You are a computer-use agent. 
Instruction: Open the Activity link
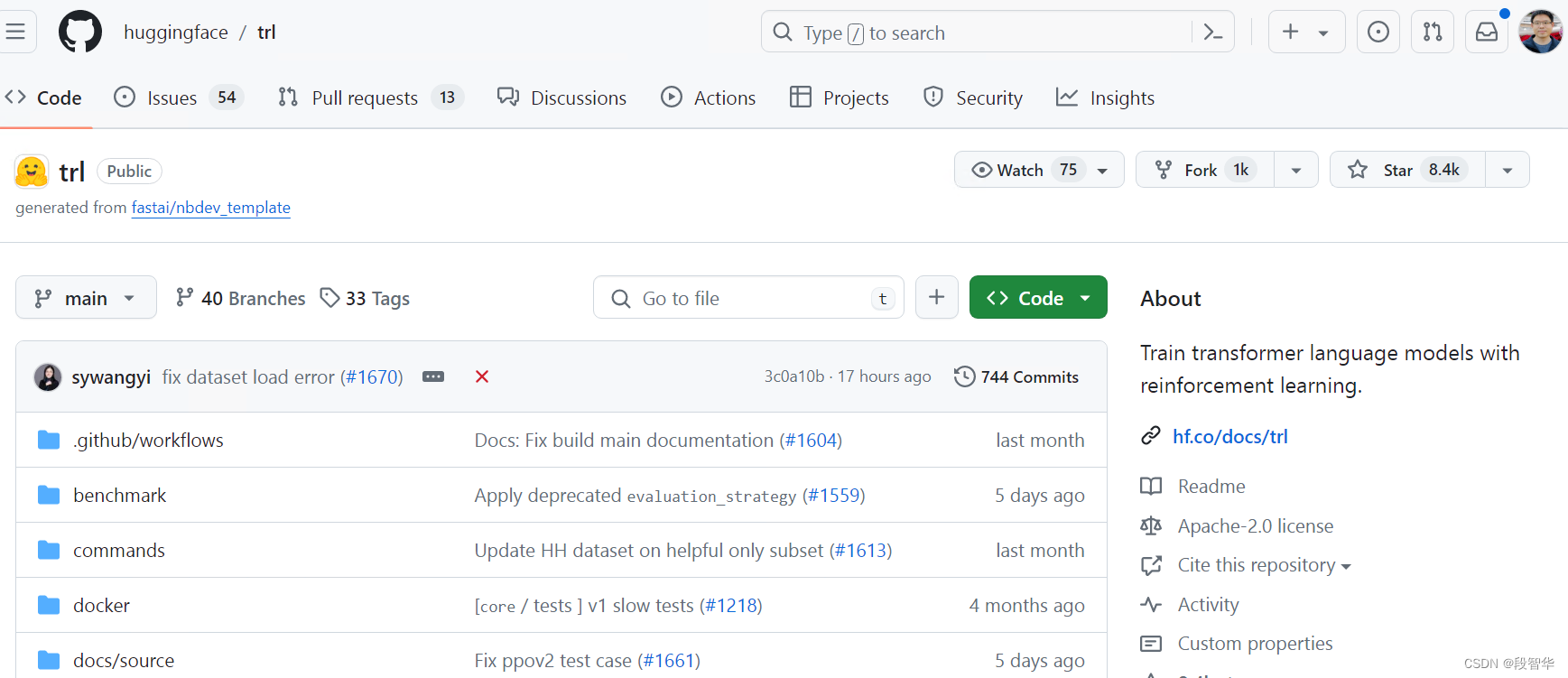click(1209, 605)
